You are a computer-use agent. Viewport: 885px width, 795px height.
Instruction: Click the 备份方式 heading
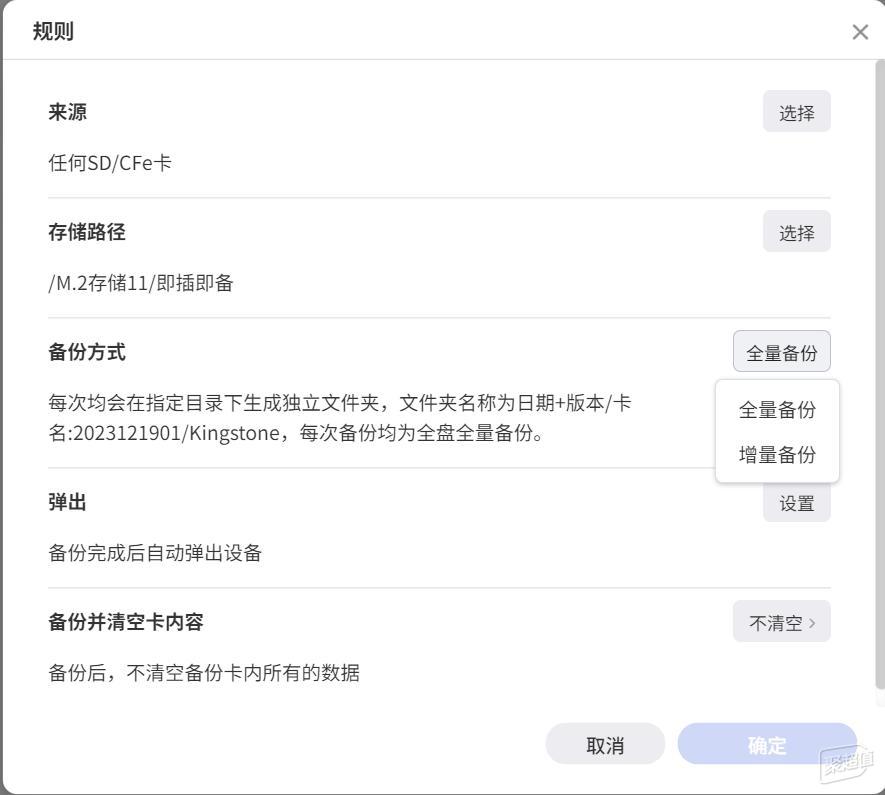tap(87, 352)
